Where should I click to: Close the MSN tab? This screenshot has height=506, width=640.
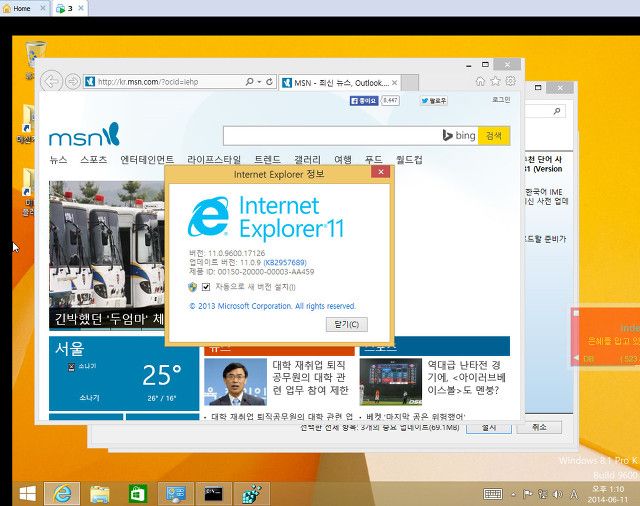394,83
